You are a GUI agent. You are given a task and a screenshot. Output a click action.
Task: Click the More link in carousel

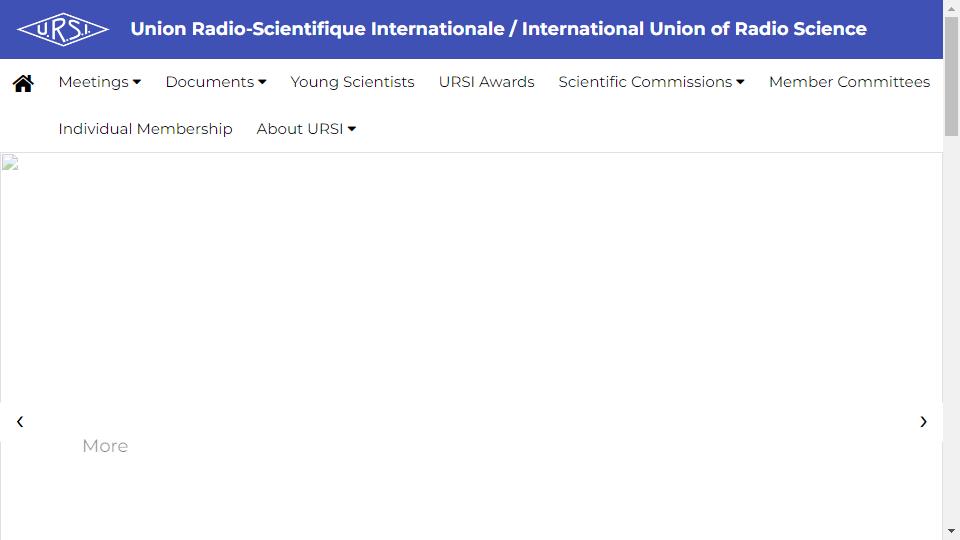tap(105, 446)
